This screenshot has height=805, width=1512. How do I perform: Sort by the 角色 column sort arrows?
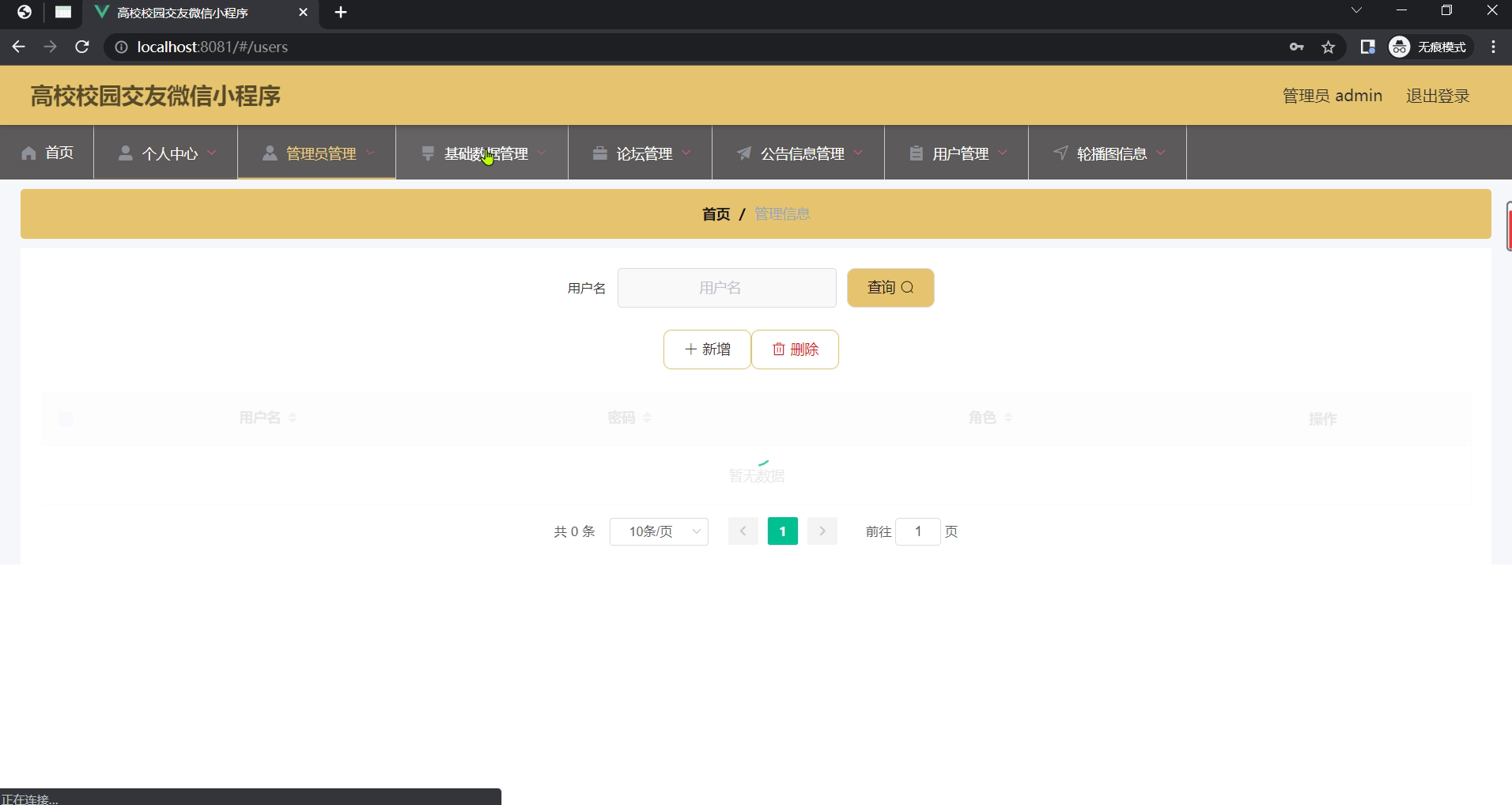point(1008,418)
